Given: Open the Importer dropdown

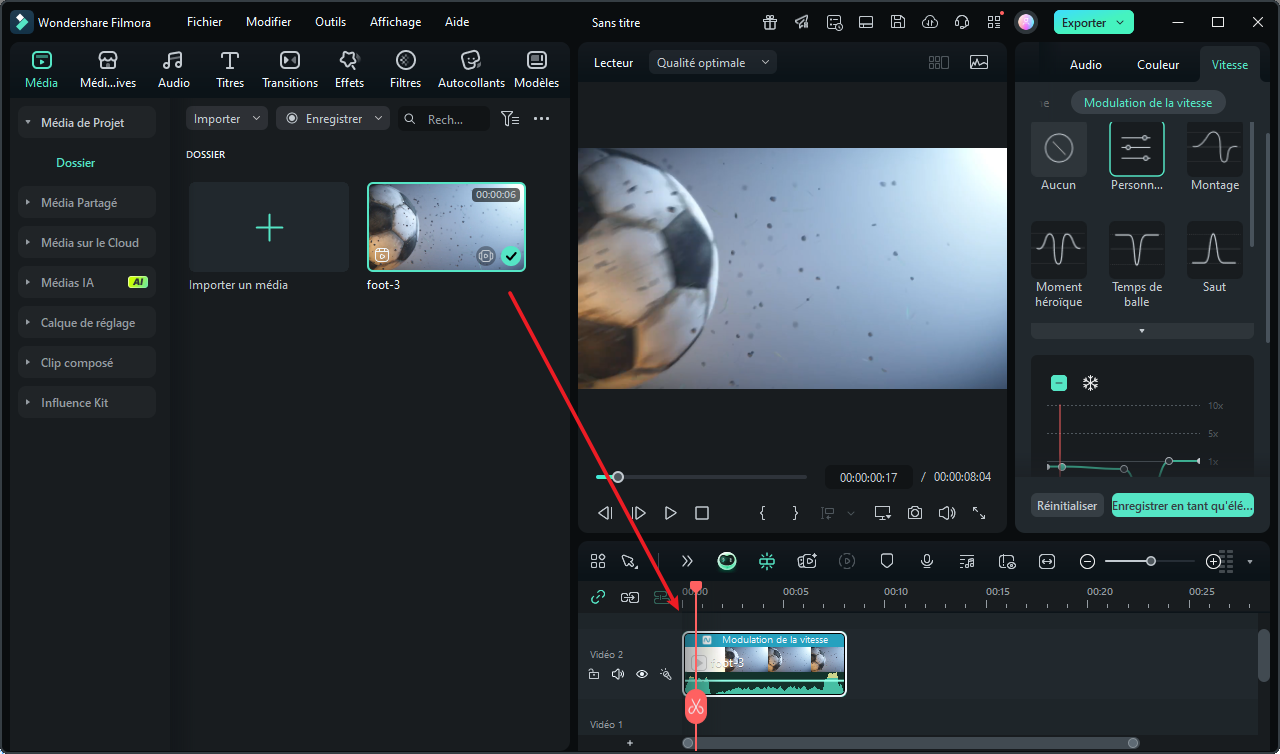Looking at the screenshot, I should coord(227,118).
